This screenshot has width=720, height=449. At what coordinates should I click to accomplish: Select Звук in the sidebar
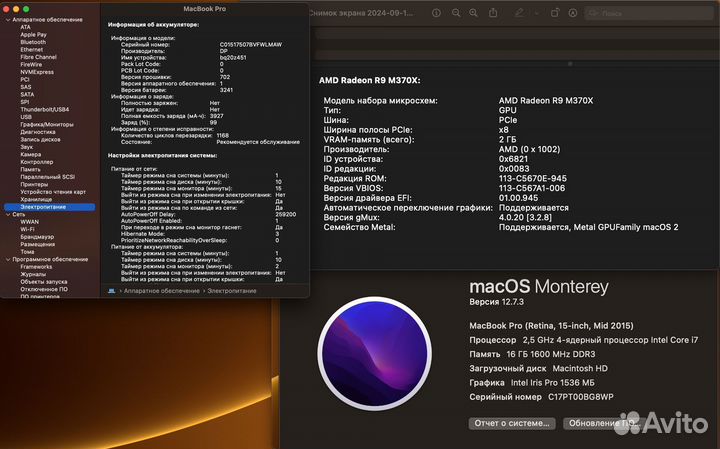(27, 147)
